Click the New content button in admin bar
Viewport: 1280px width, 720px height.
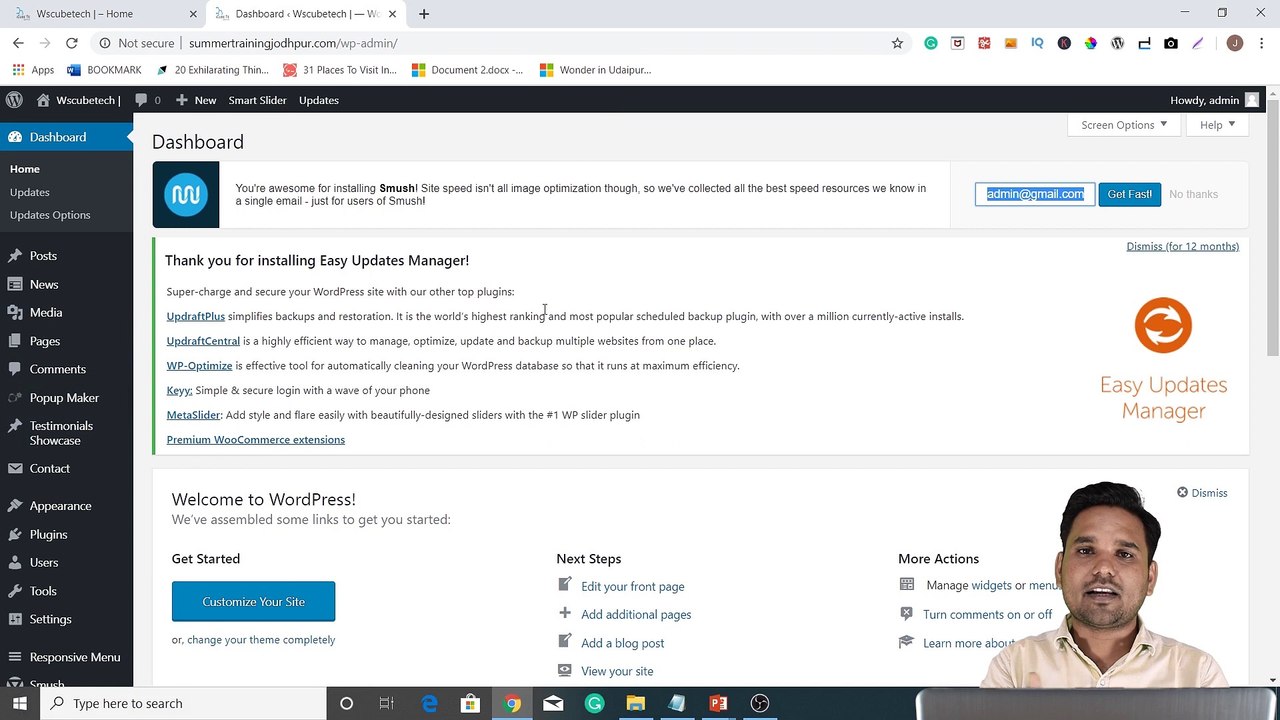[196, 100]
